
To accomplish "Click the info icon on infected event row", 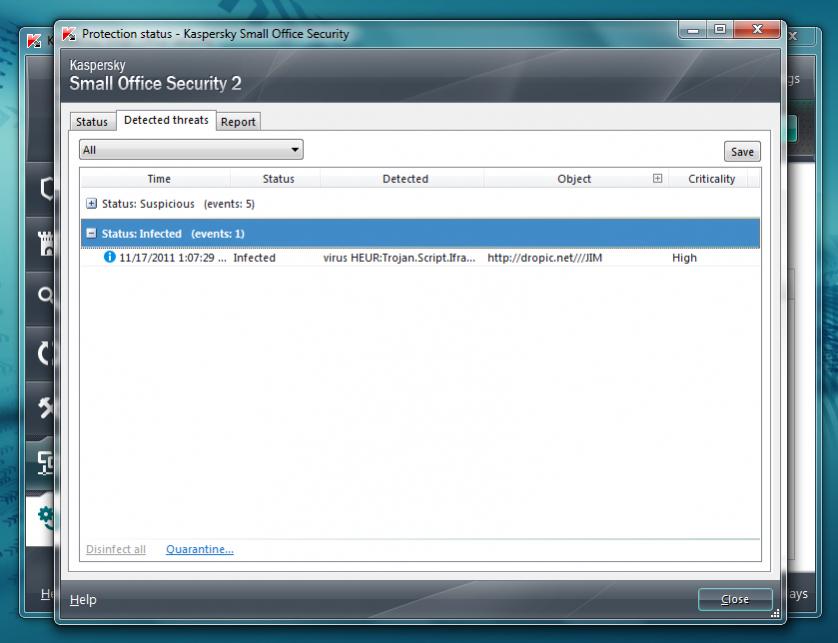I will tap(110, 257).
